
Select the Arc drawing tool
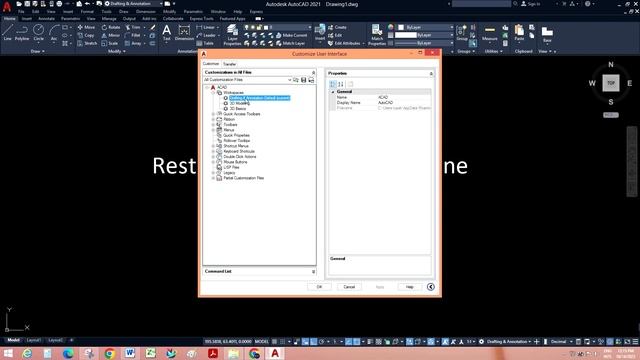(54, 33)
